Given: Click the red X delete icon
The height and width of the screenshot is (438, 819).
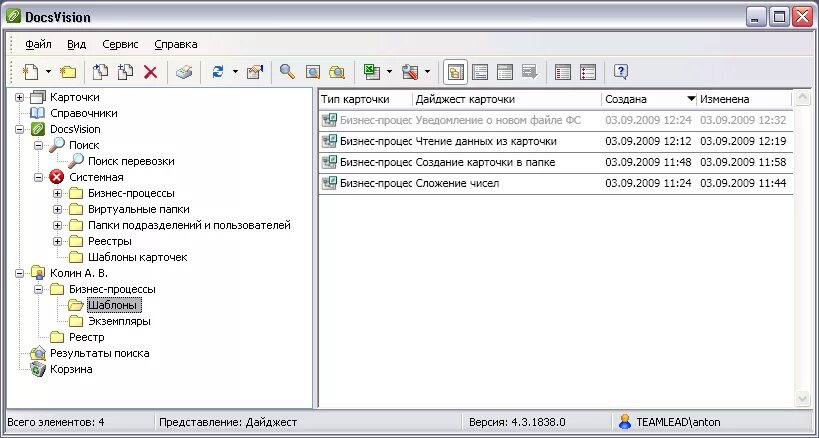Looking at the screenshot, I should click(x=150, y=72).
